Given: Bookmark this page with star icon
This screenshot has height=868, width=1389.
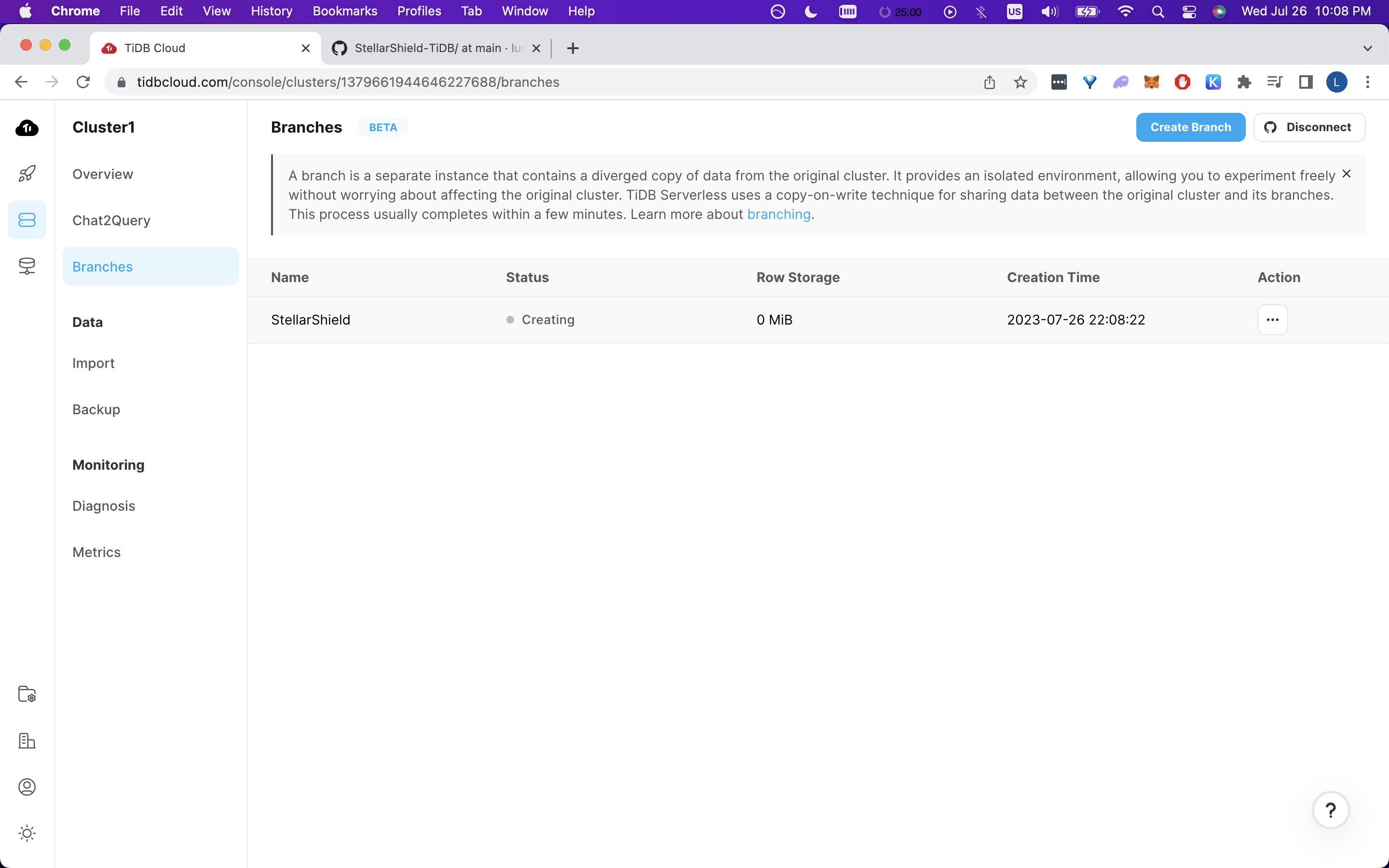Looking at the screenshot, I should click(1020, 82).
